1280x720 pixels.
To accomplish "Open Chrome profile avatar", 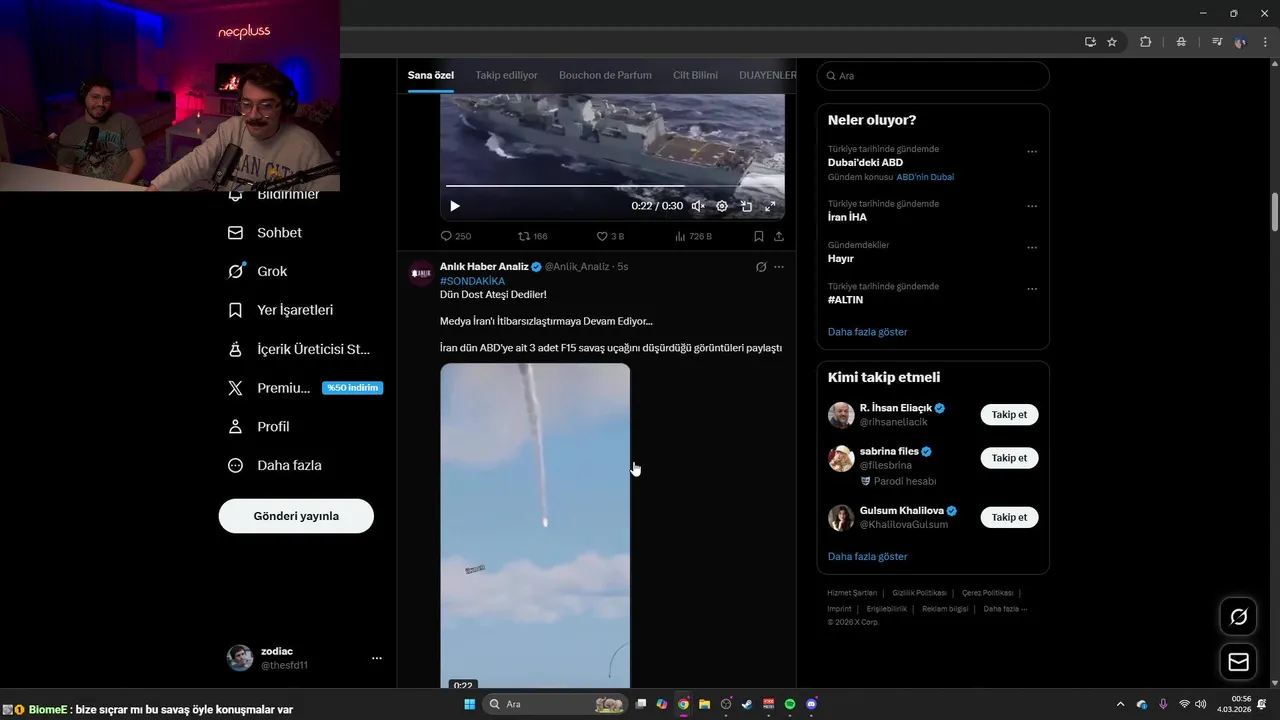I will tap(1241, 42).
